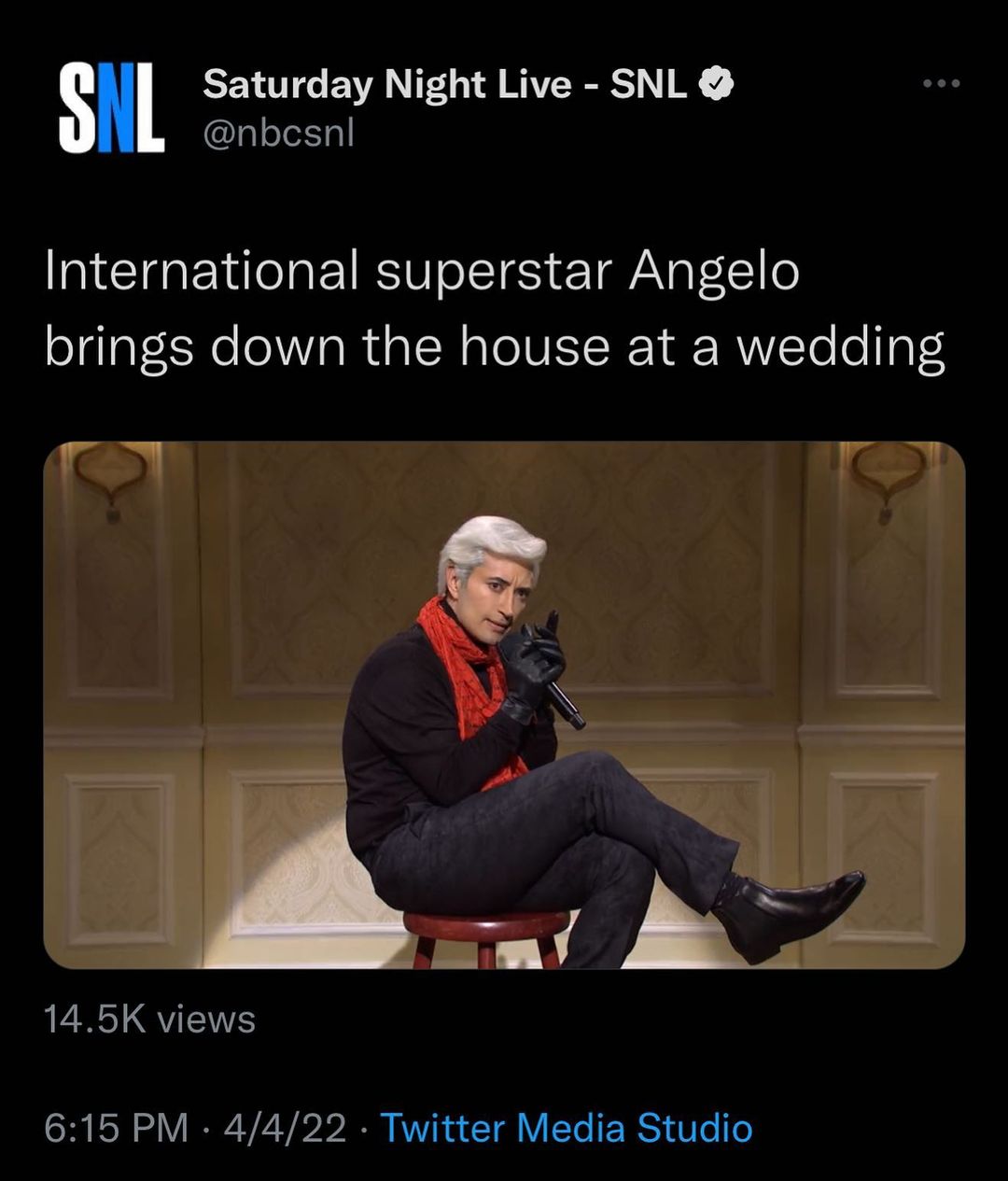Click the blue verified checkmark badge
The width and height of the screenshot is (1008, 1181).
pyautogui.click(x=716, y=85)
